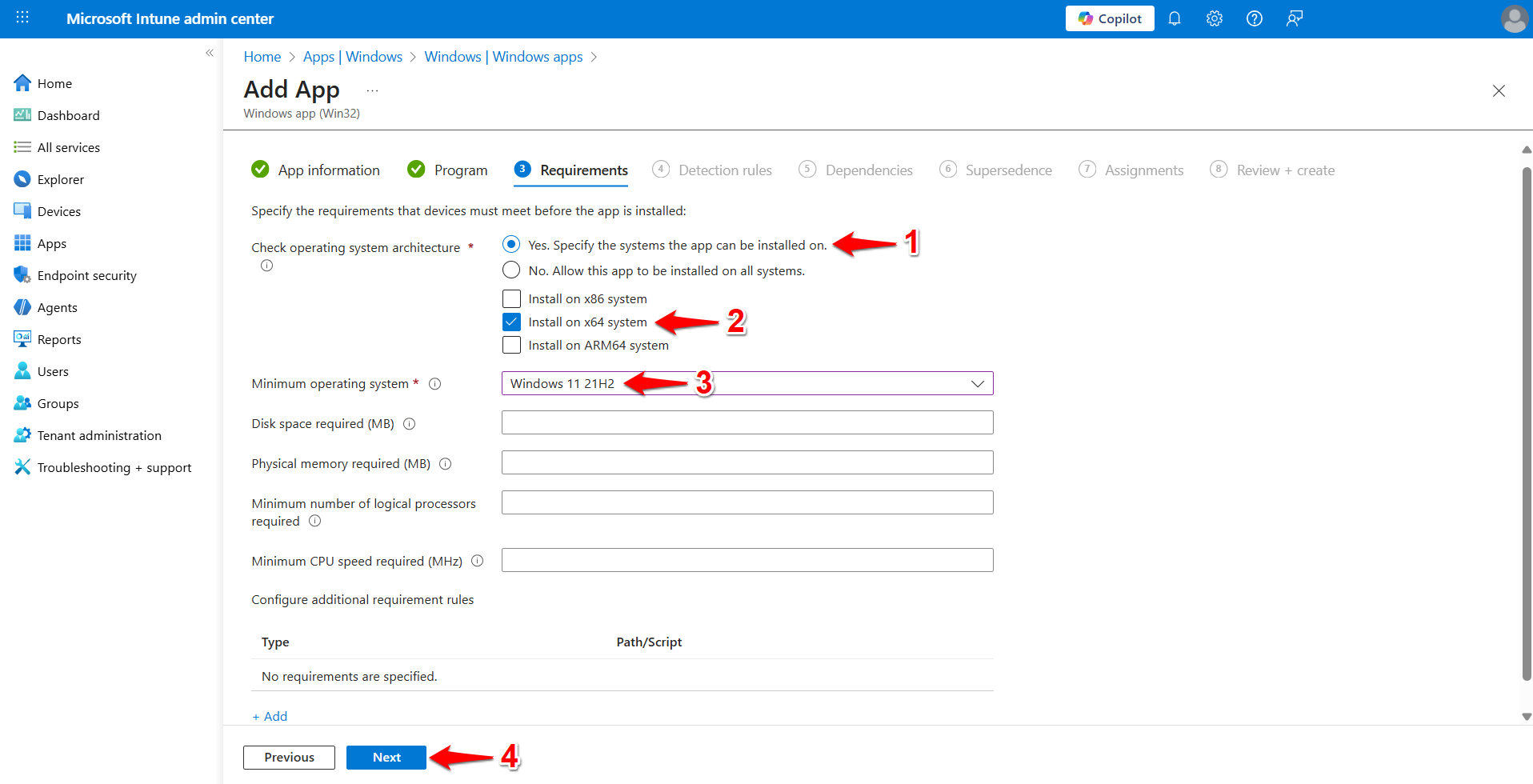Screen dimensions: 1533x784
Task: Show info for Physical memory required
Action: click(x=446, y=464)
